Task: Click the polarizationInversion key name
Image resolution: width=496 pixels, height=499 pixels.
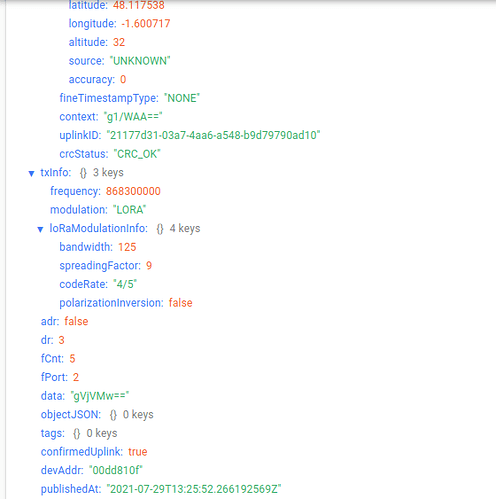Action: coord(111,303)
